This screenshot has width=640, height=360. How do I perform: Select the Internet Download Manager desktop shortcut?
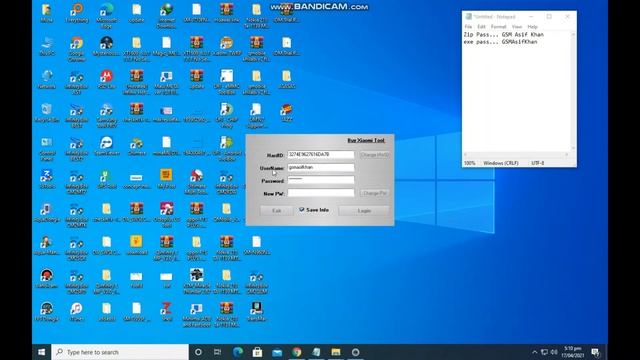coord(167,16)
